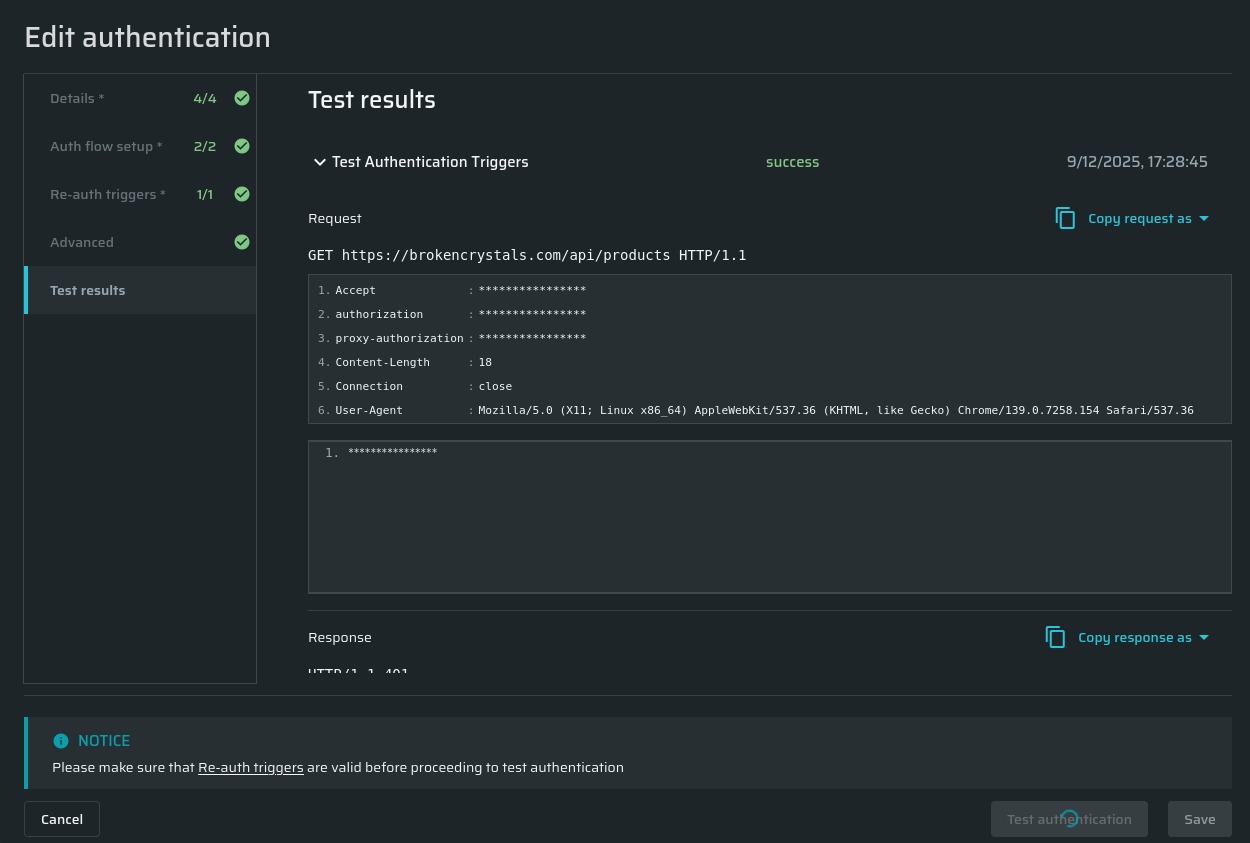The height and width of the screenshot is (843, 1250).
Task: Click the Test results heading
Action: 372,100
